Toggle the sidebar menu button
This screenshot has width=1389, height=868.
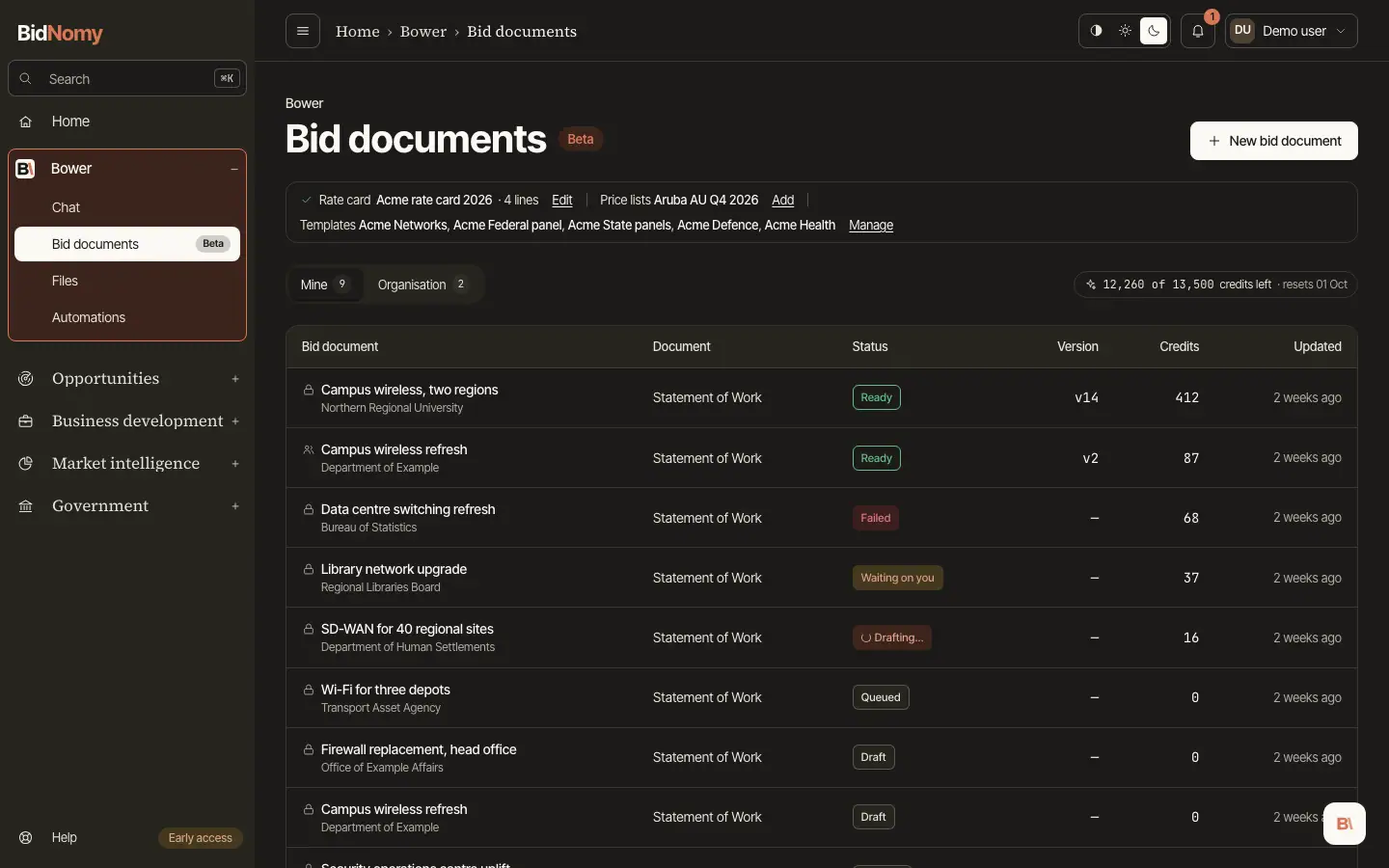303,31
